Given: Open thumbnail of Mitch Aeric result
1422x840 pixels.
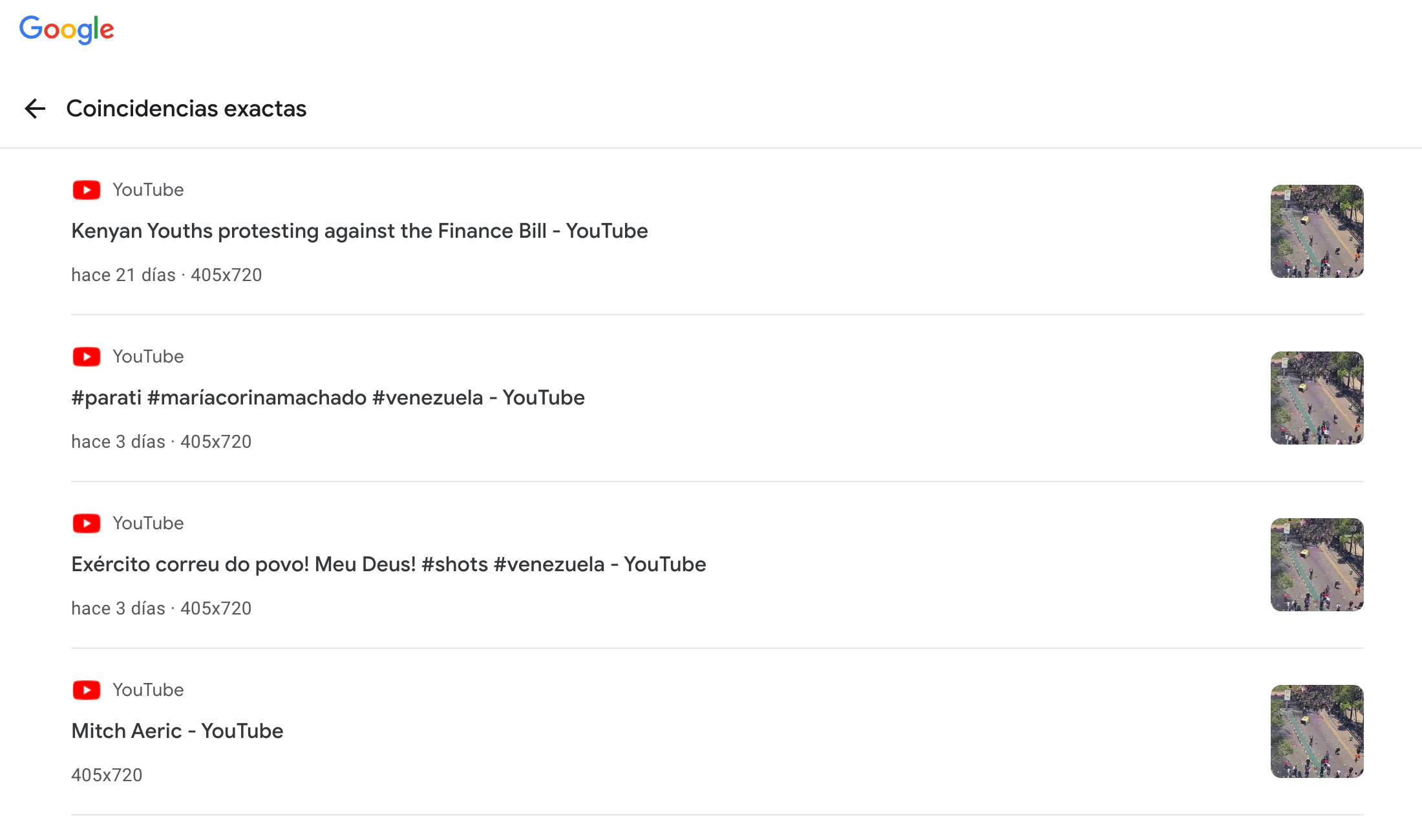Looking at the screenshot, I should [1317, 731].
